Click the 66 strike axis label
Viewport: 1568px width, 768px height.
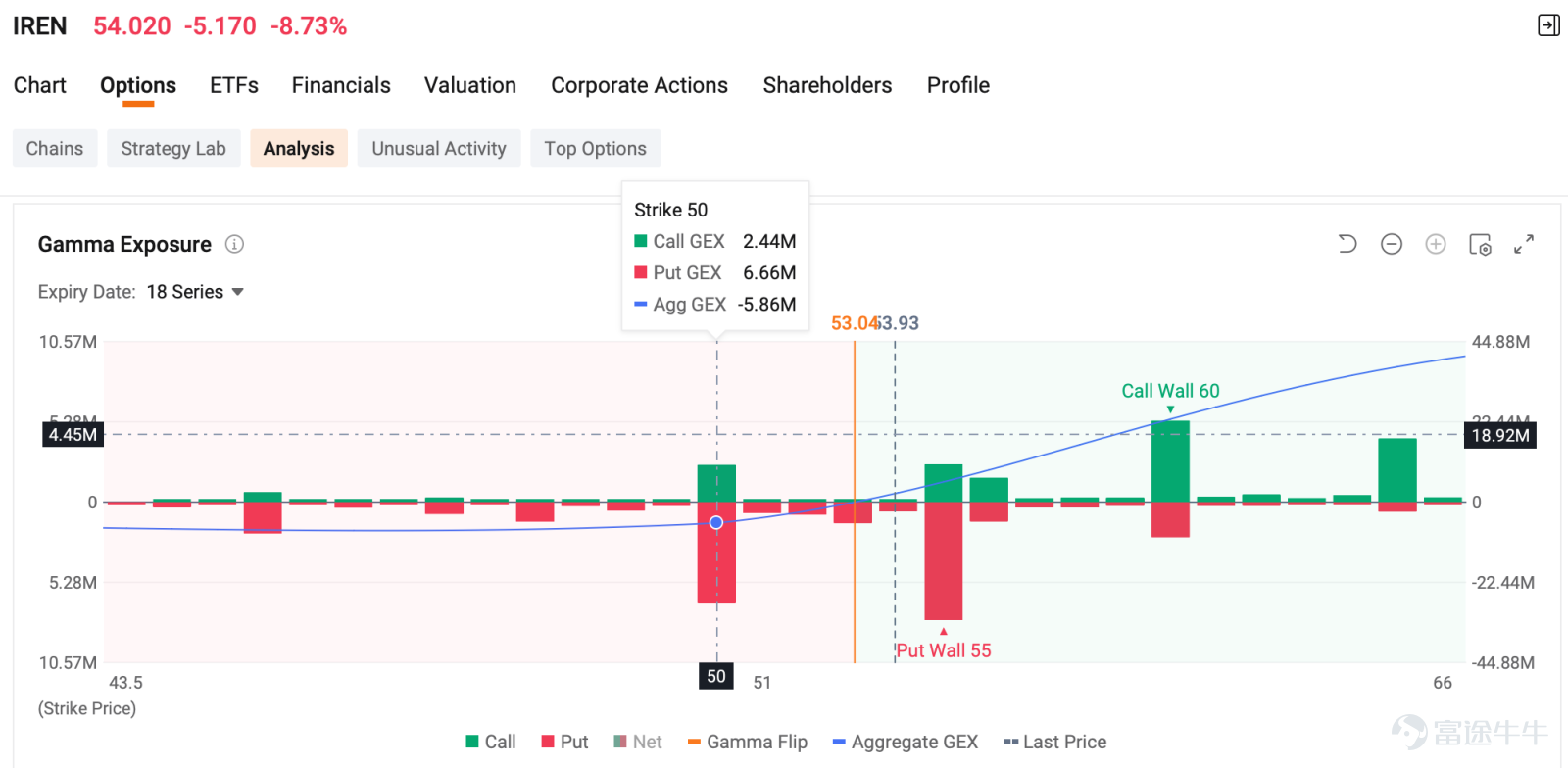pyautogui.click(x=1443, y=683)
